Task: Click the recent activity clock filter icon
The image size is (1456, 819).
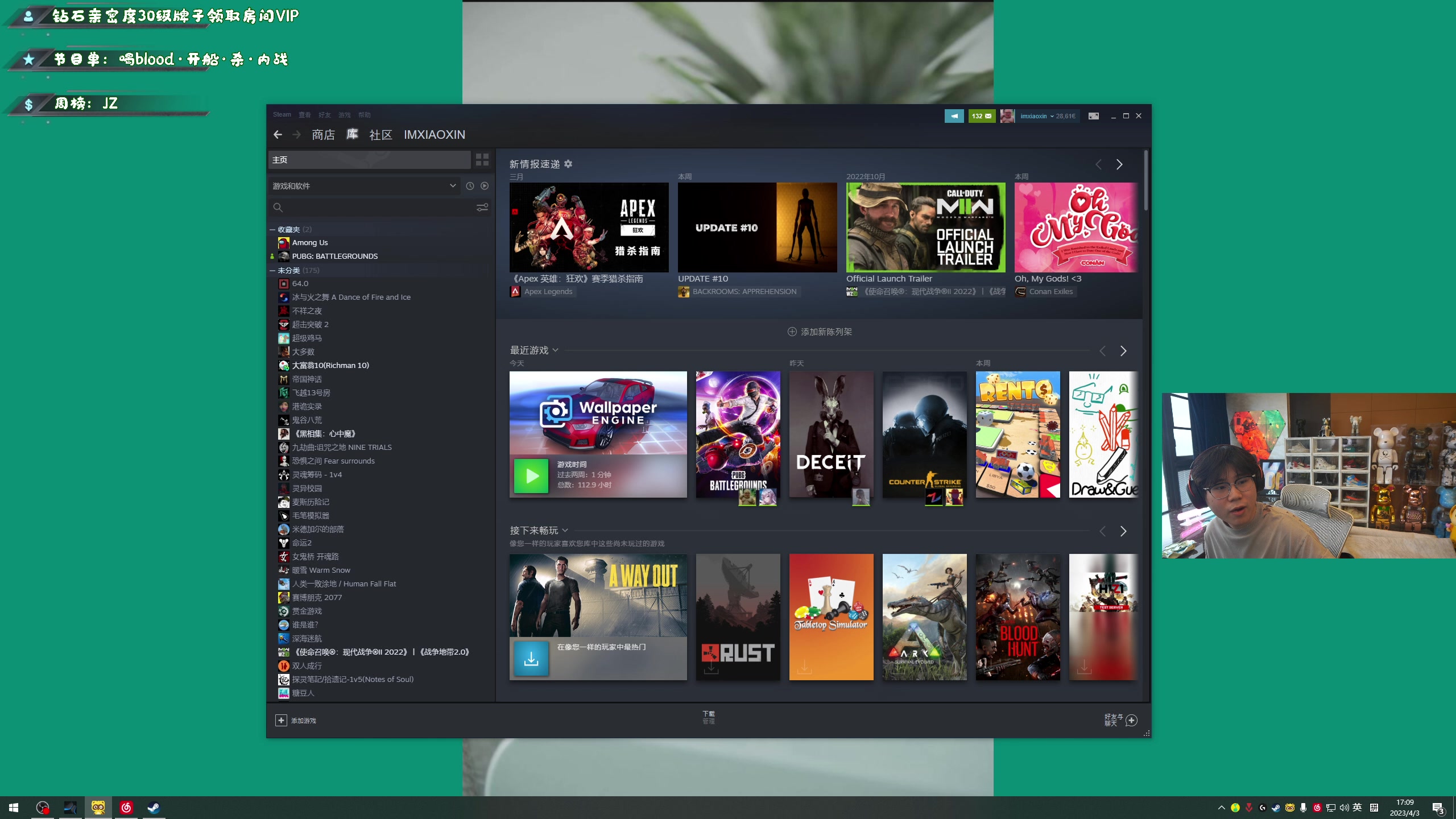Action: (470, 186)
